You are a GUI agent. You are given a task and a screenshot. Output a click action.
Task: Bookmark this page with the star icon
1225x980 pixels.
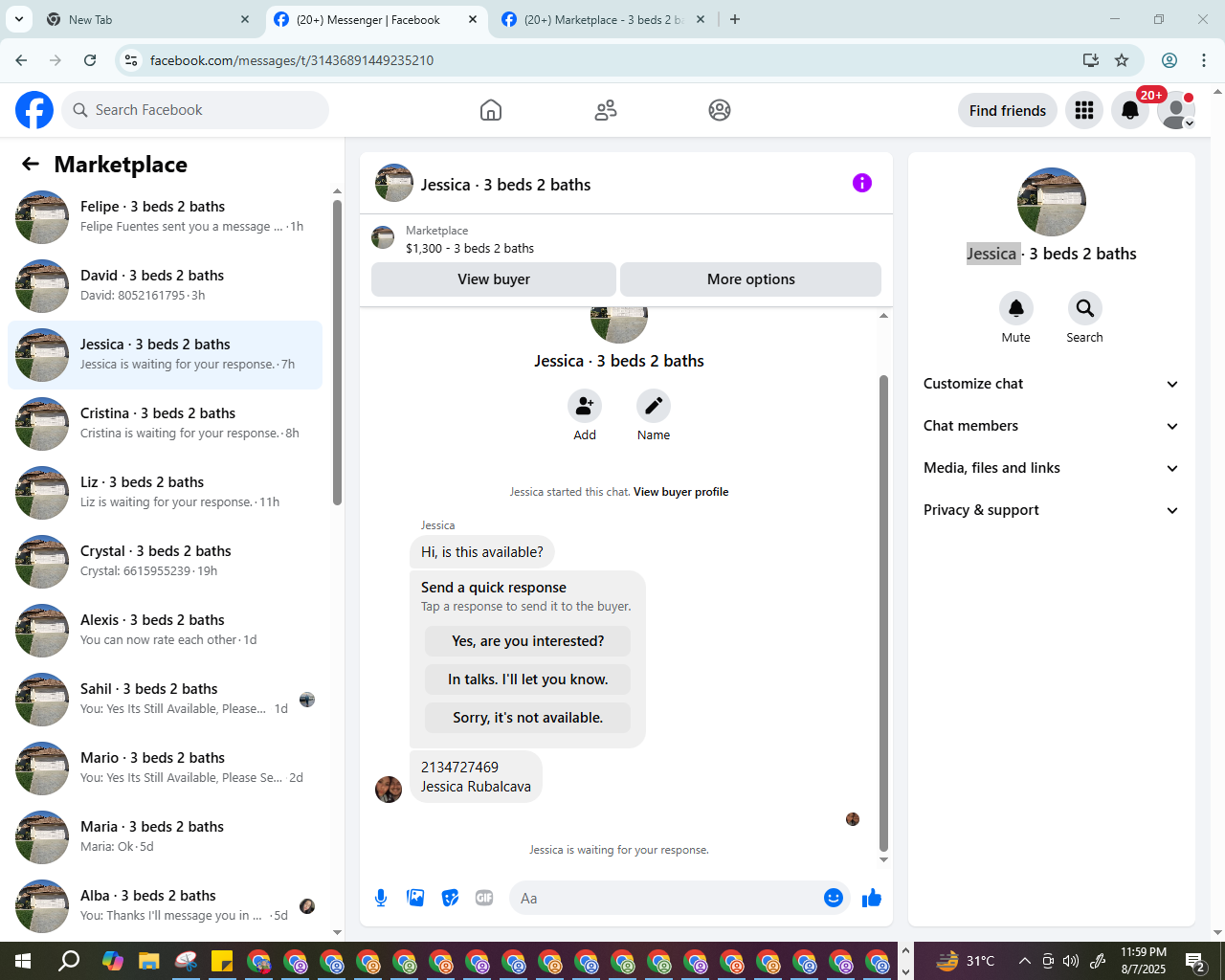(1122, 60)
